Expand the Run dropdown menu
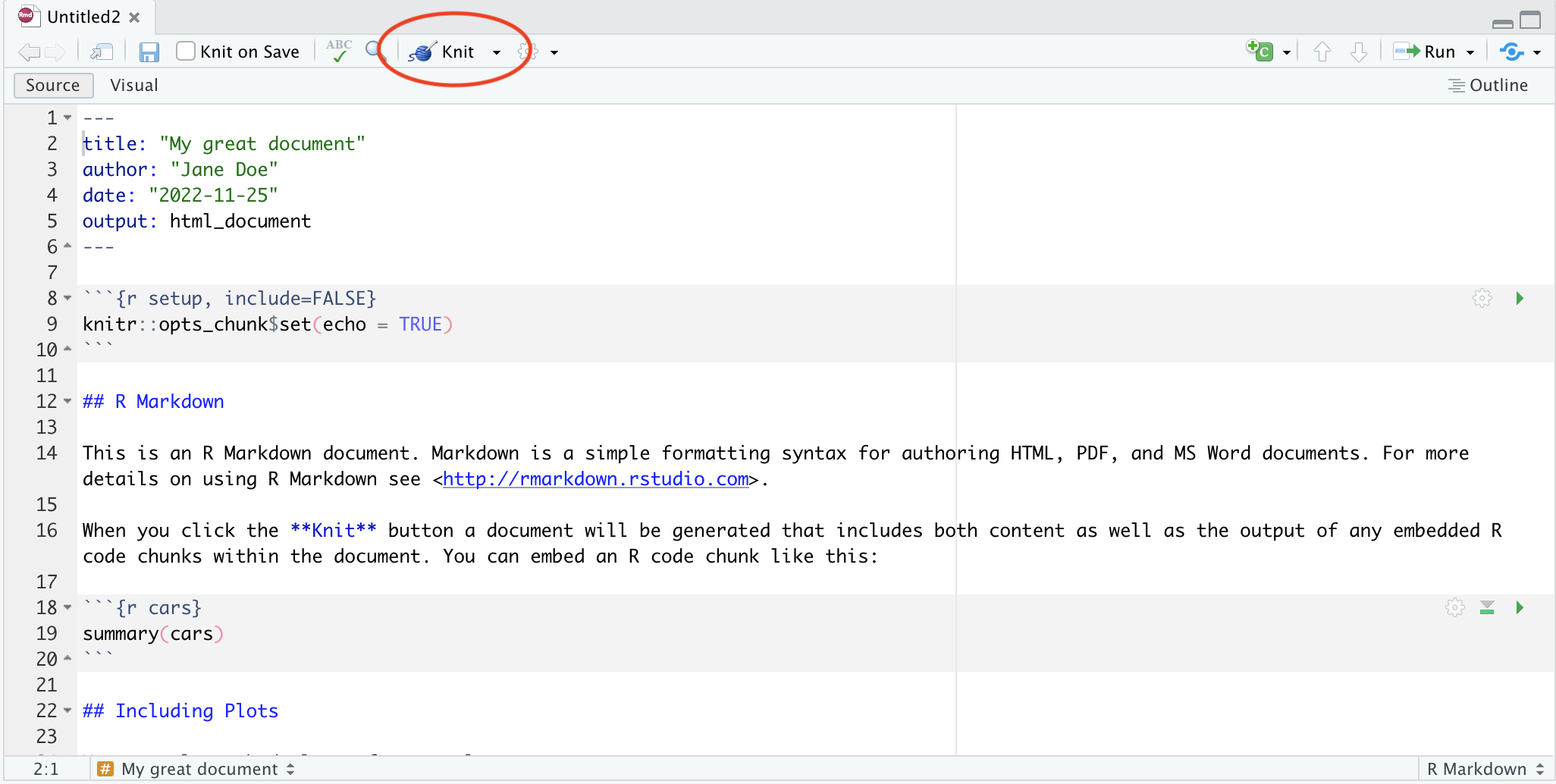Image resolution: width=1556 pixels, height=784 pixels. tap(1470, 52)
